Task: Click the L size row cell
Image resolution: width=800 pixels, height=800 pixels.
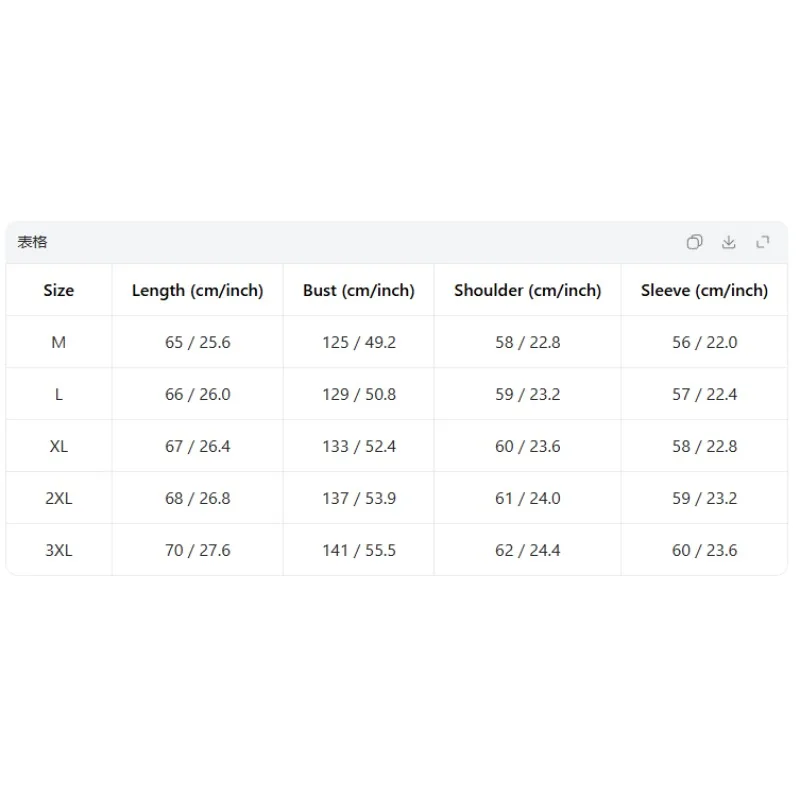Action: (59, 394)
